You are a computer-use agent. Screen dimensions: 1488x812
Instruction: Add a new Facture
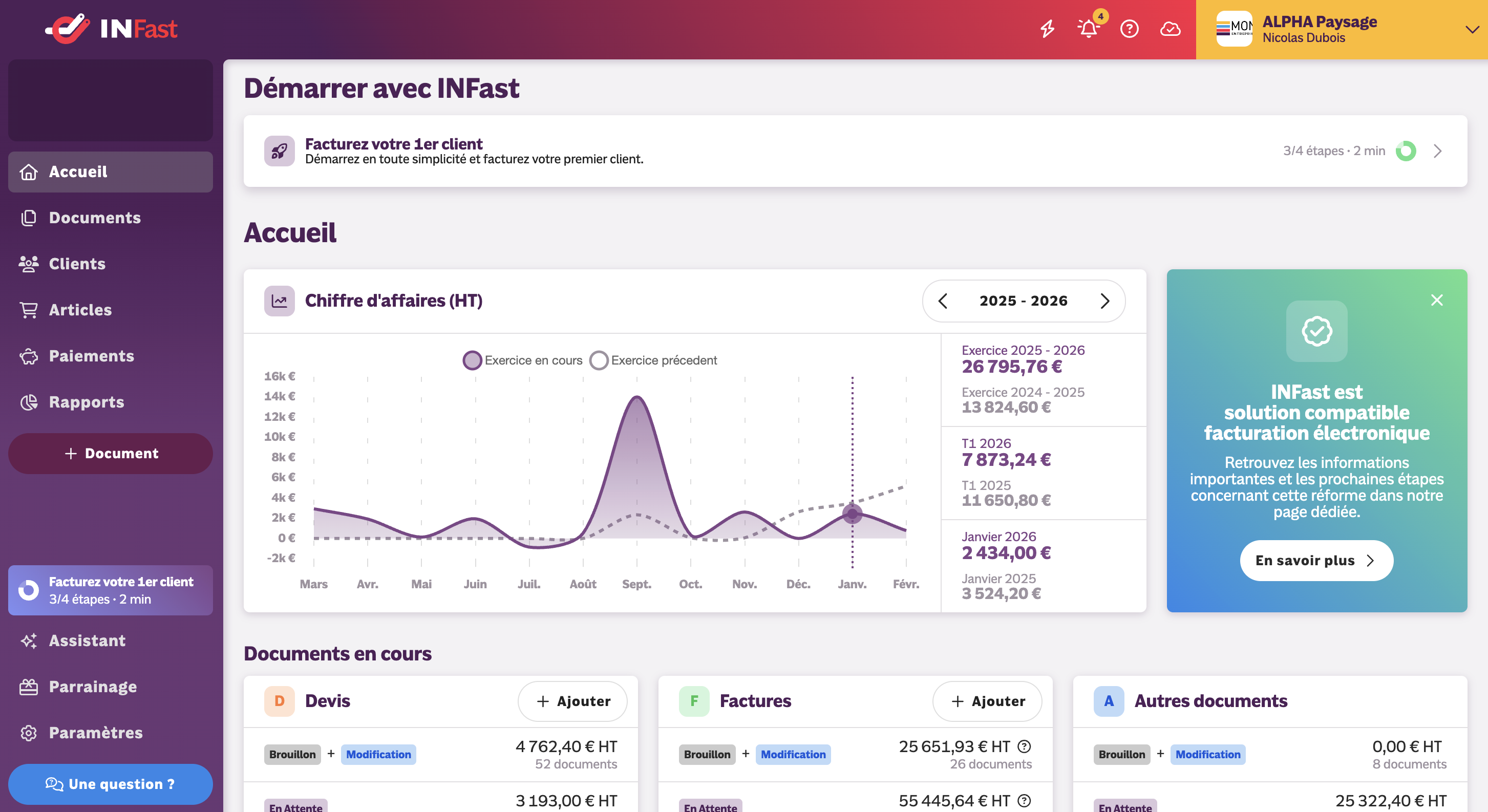[987, 701]
